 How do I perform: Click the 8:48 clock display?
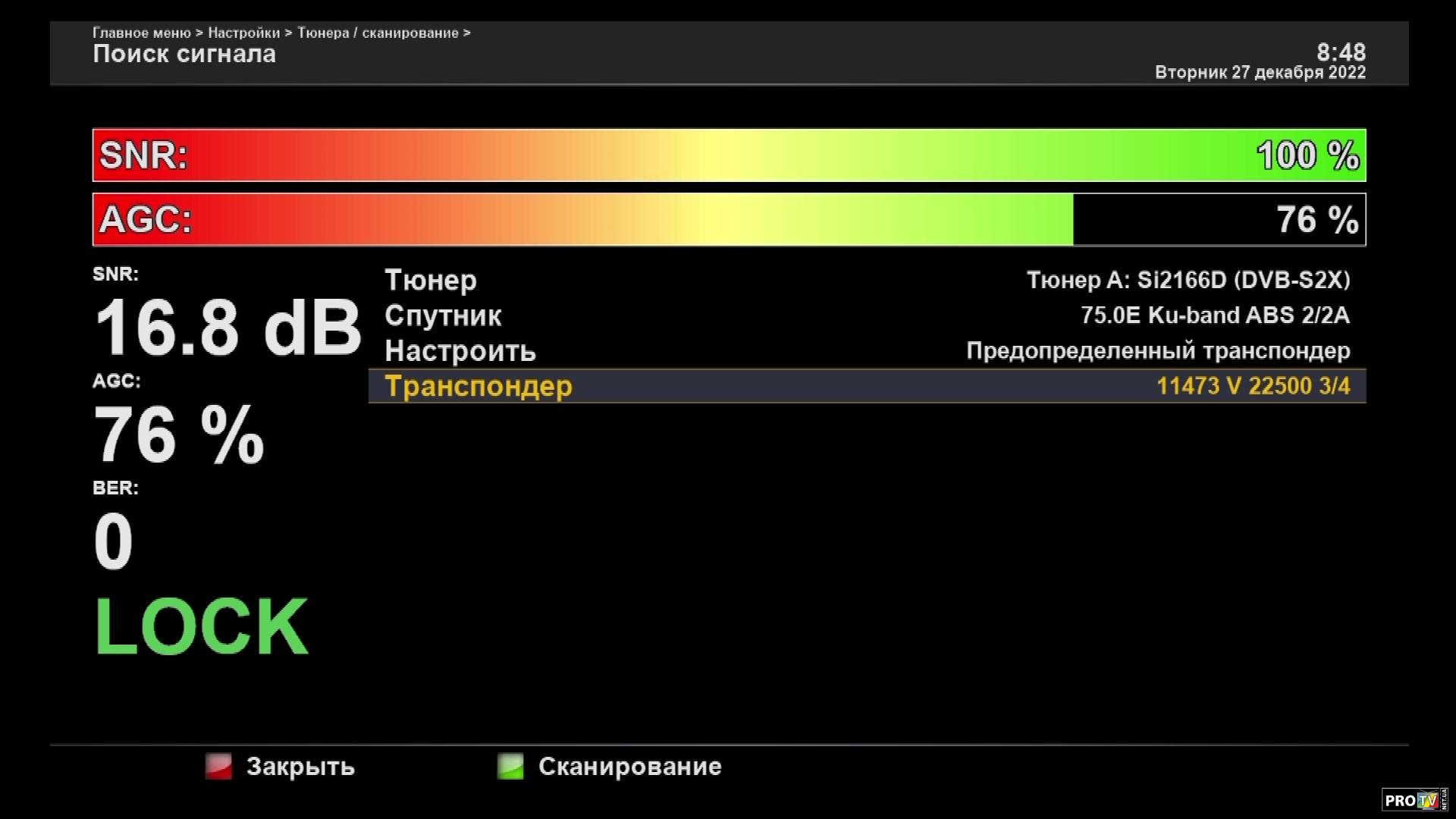1341,52
